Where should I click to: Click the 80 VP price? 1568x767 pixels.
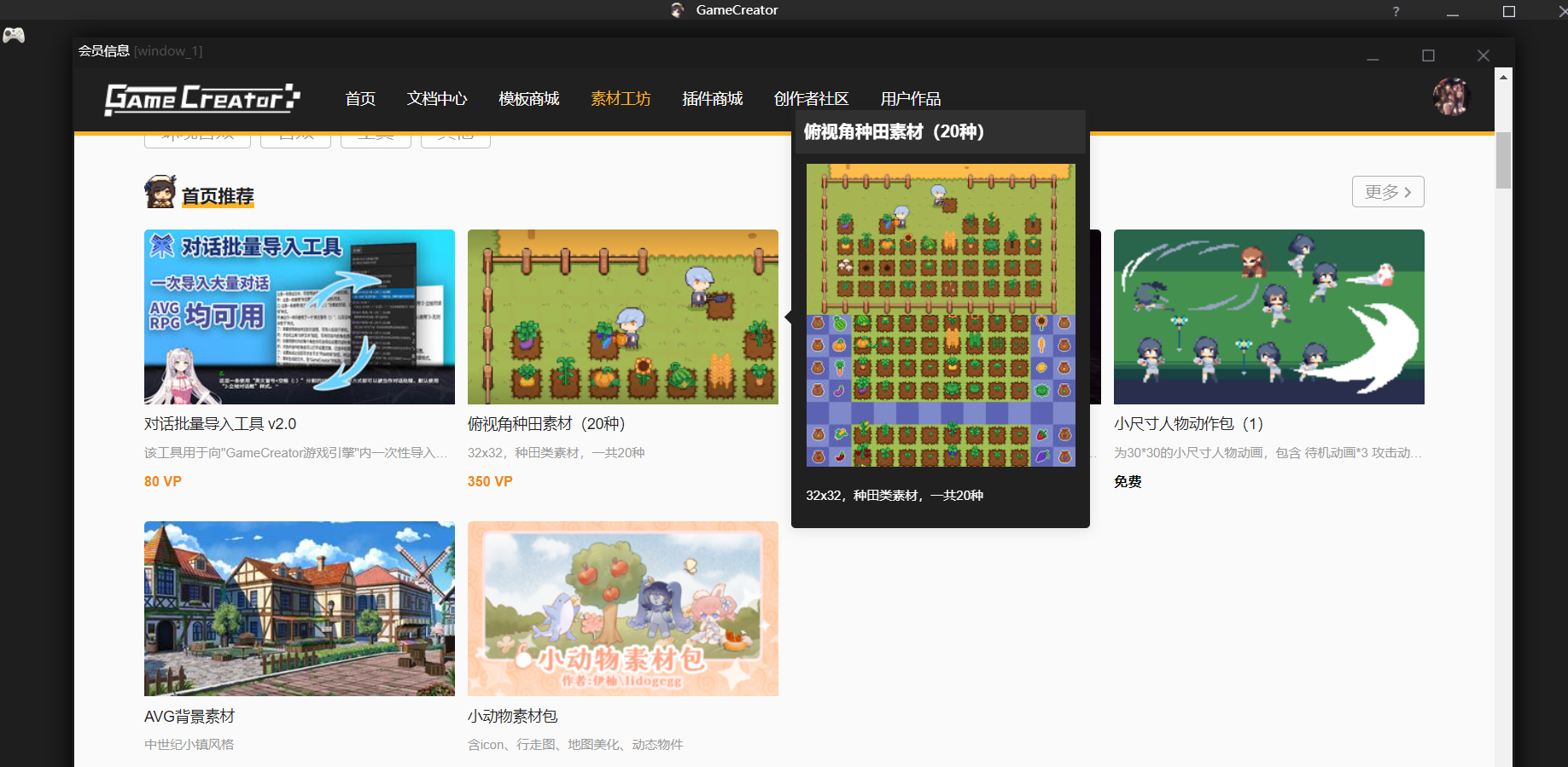coord(163,481)
